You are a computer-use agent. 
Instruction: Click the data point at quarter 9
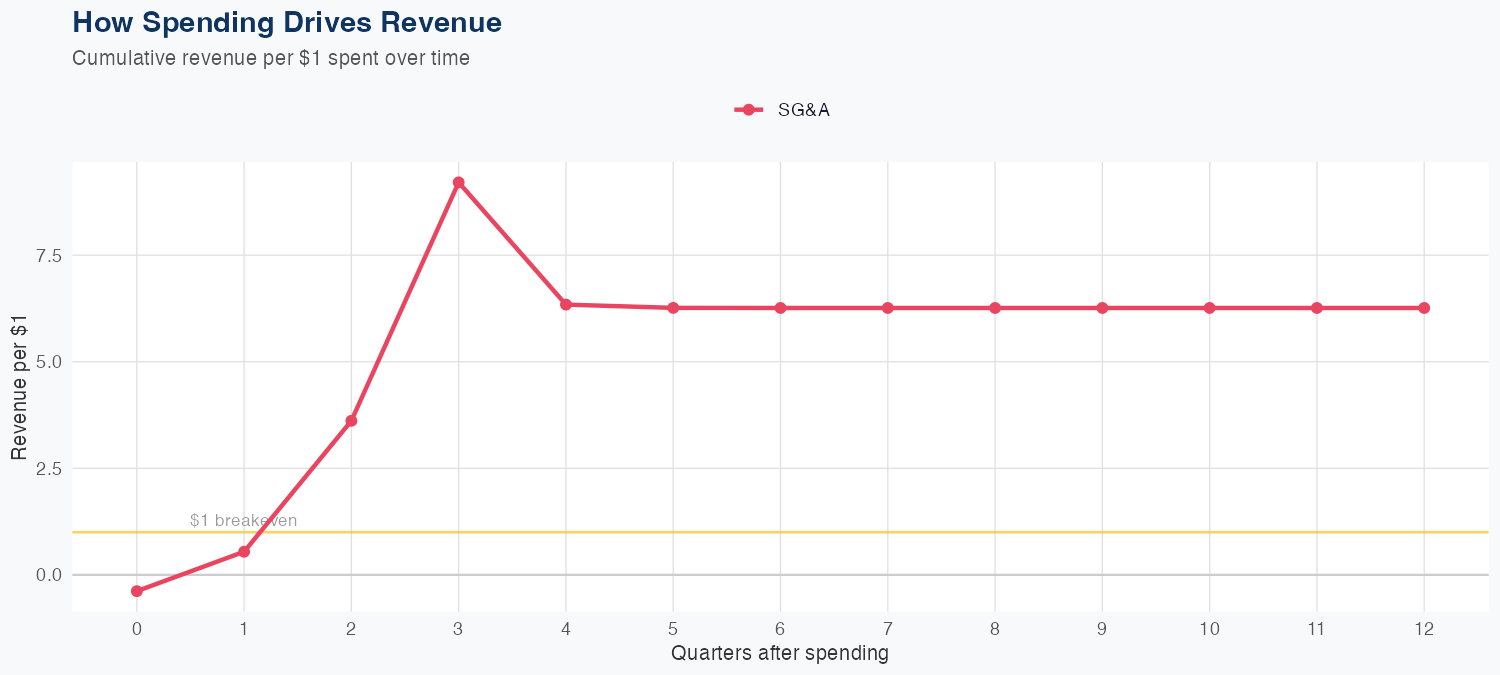[1102, 308]
